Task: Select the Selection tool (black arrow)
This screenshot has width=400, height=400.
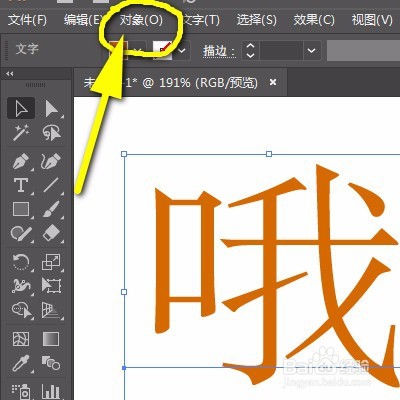Action: 21,108
